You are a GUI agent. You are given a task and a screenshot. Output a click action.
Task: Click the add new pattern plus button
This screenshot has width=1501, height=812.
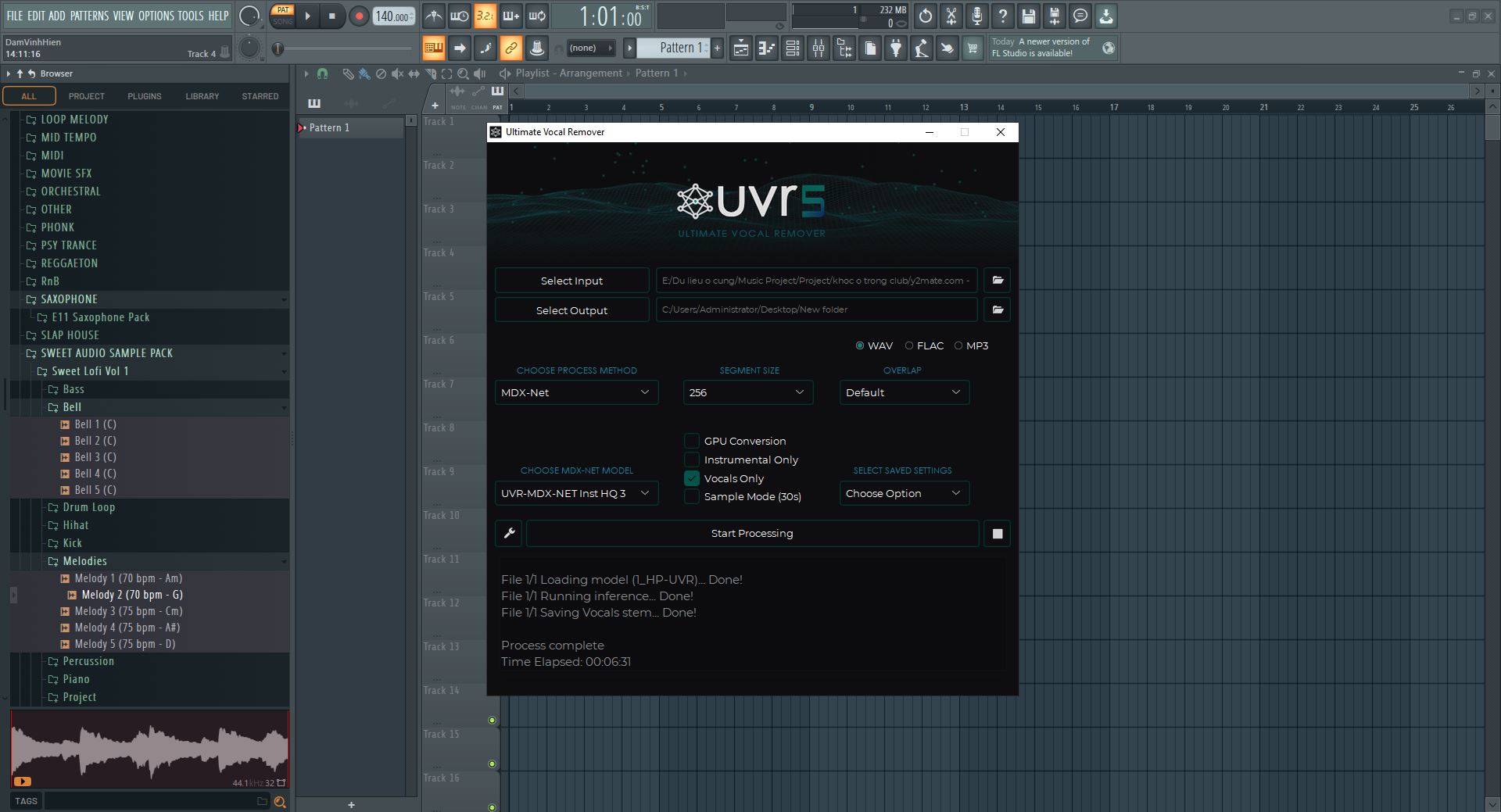(x=717, y=48)
